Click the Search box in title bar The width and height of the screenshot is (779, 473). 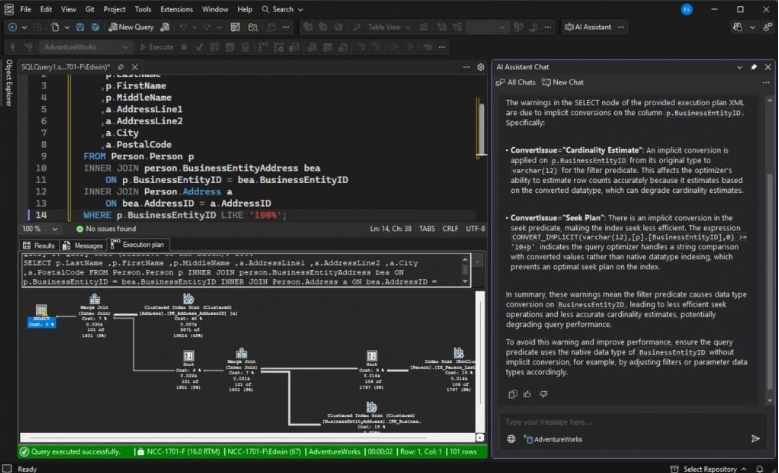click(x=282, y=9)
